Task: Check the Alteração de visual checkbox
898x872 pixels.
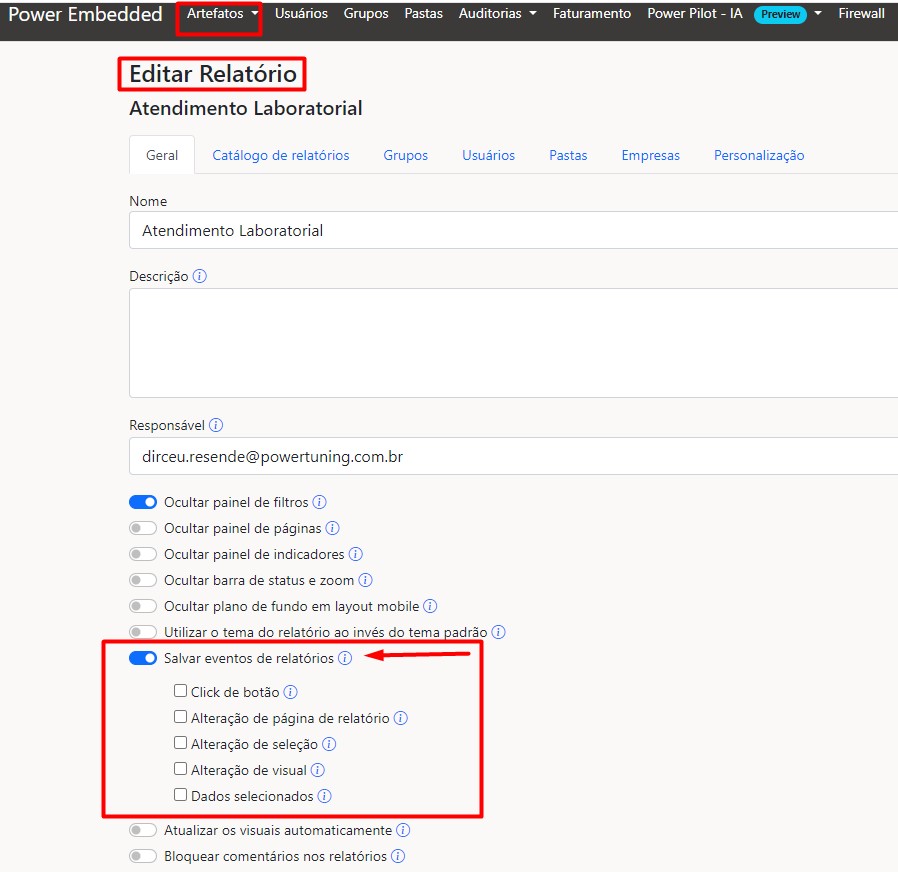Action: [x=180, y=769]
